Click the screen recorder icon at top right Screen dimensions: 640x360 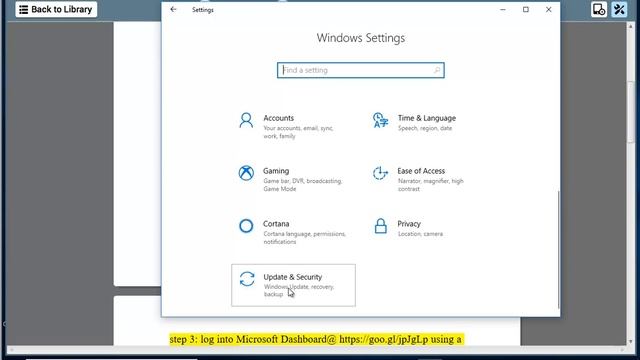click(599, 9)
